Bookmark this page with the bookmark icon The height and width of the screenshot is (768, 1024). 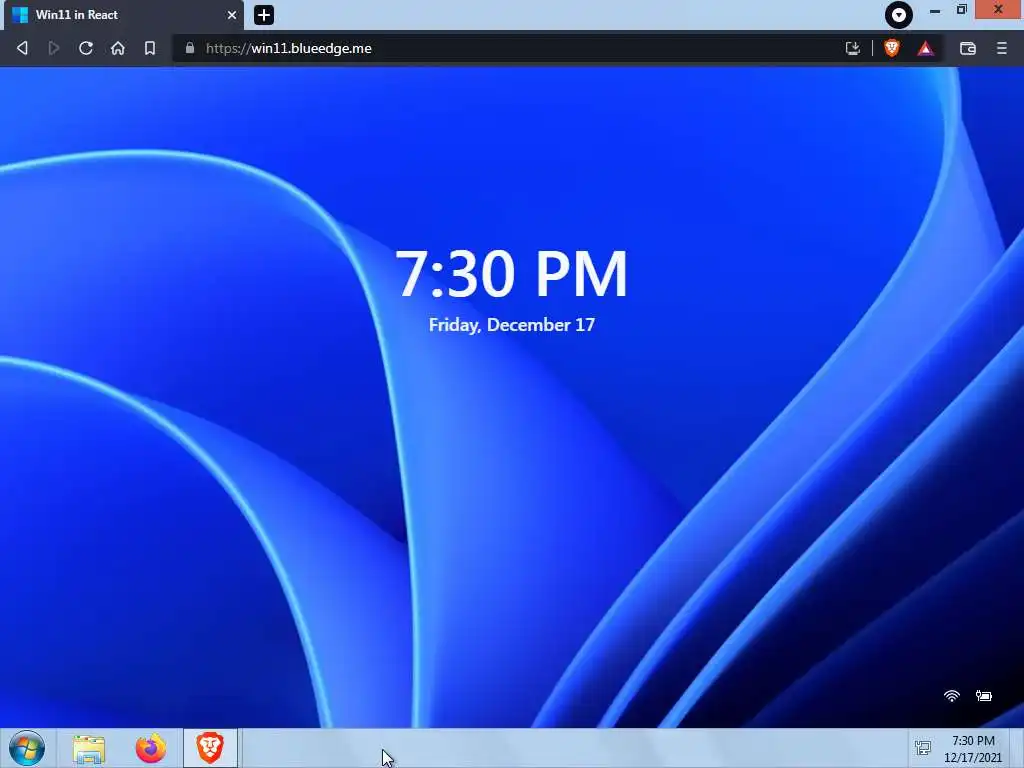pos(150,48)
